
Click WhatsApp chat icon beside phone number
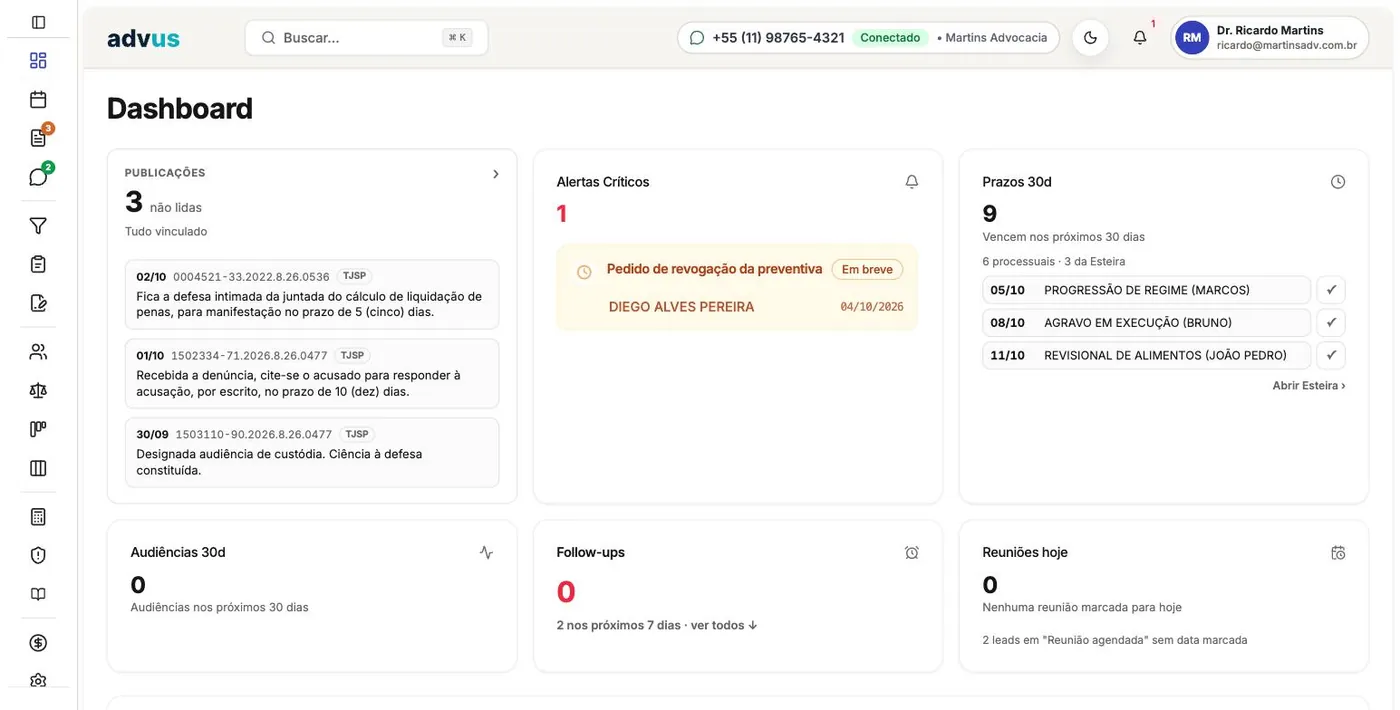(x=697, y=38)
